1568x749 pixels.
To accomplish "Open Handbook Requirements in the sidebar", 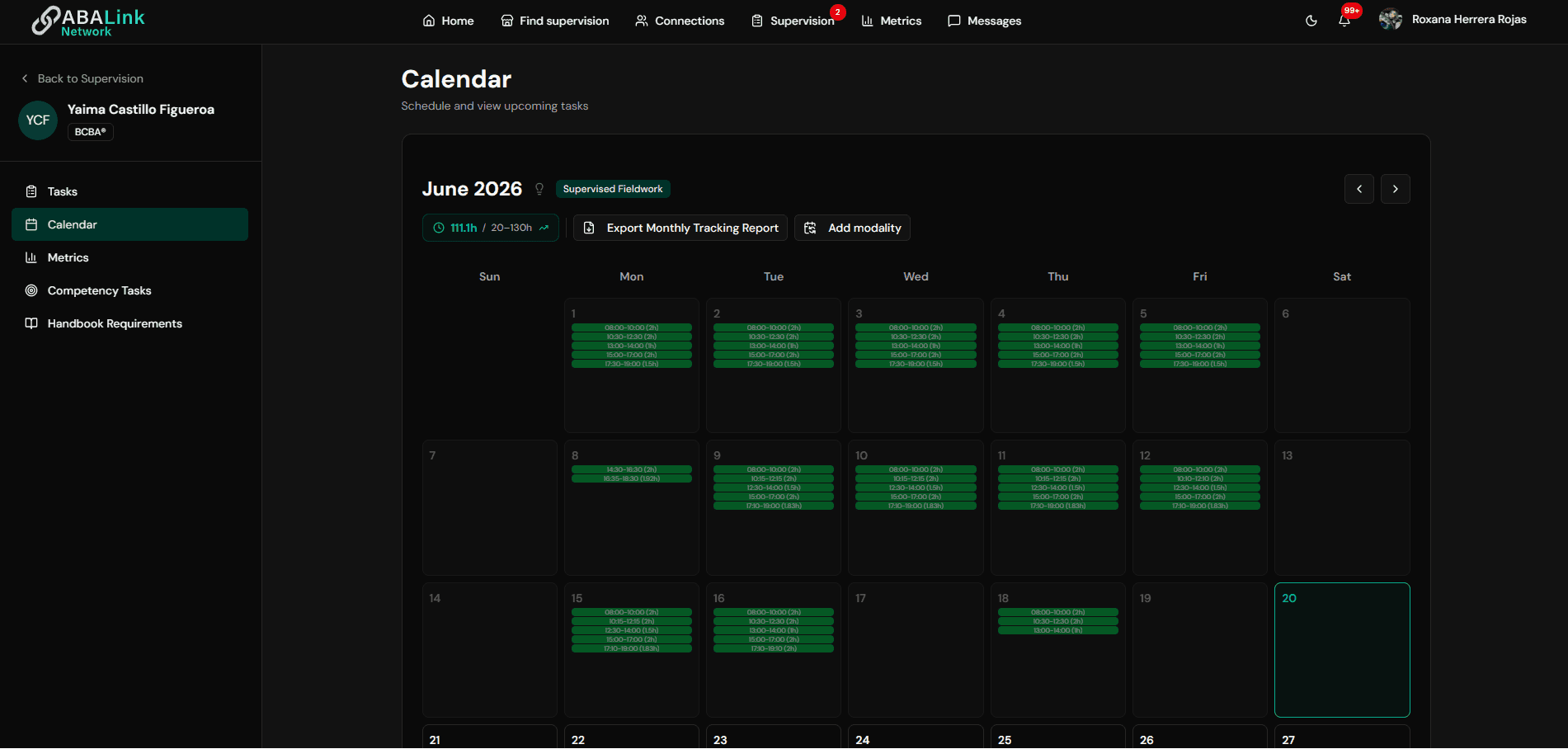I will [x=129, y=323].
